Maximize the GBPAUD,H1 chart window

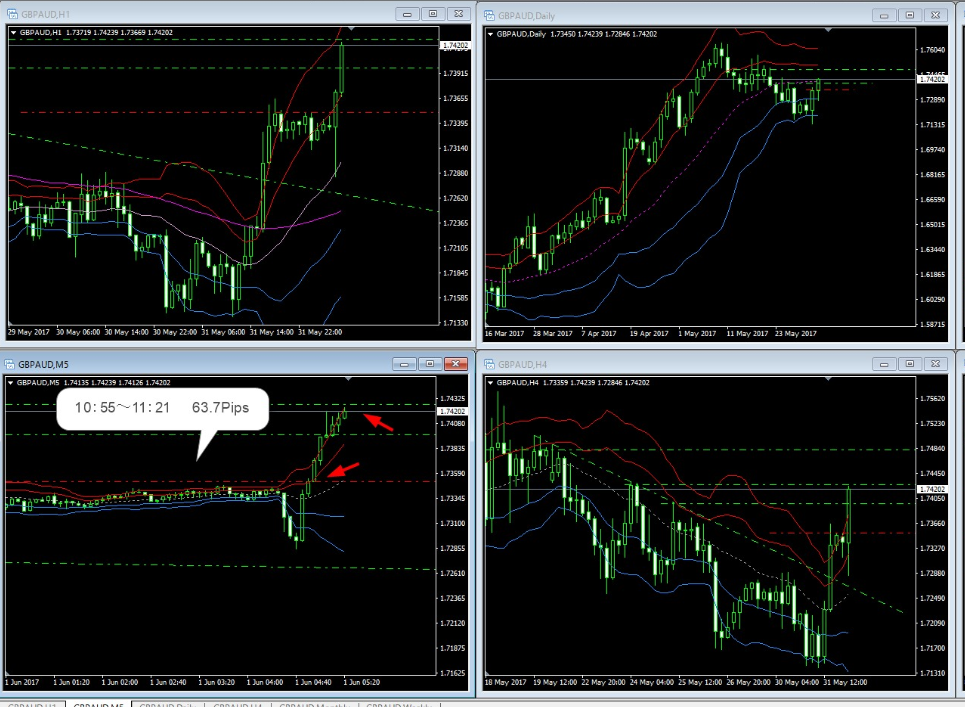click(432, 14)
